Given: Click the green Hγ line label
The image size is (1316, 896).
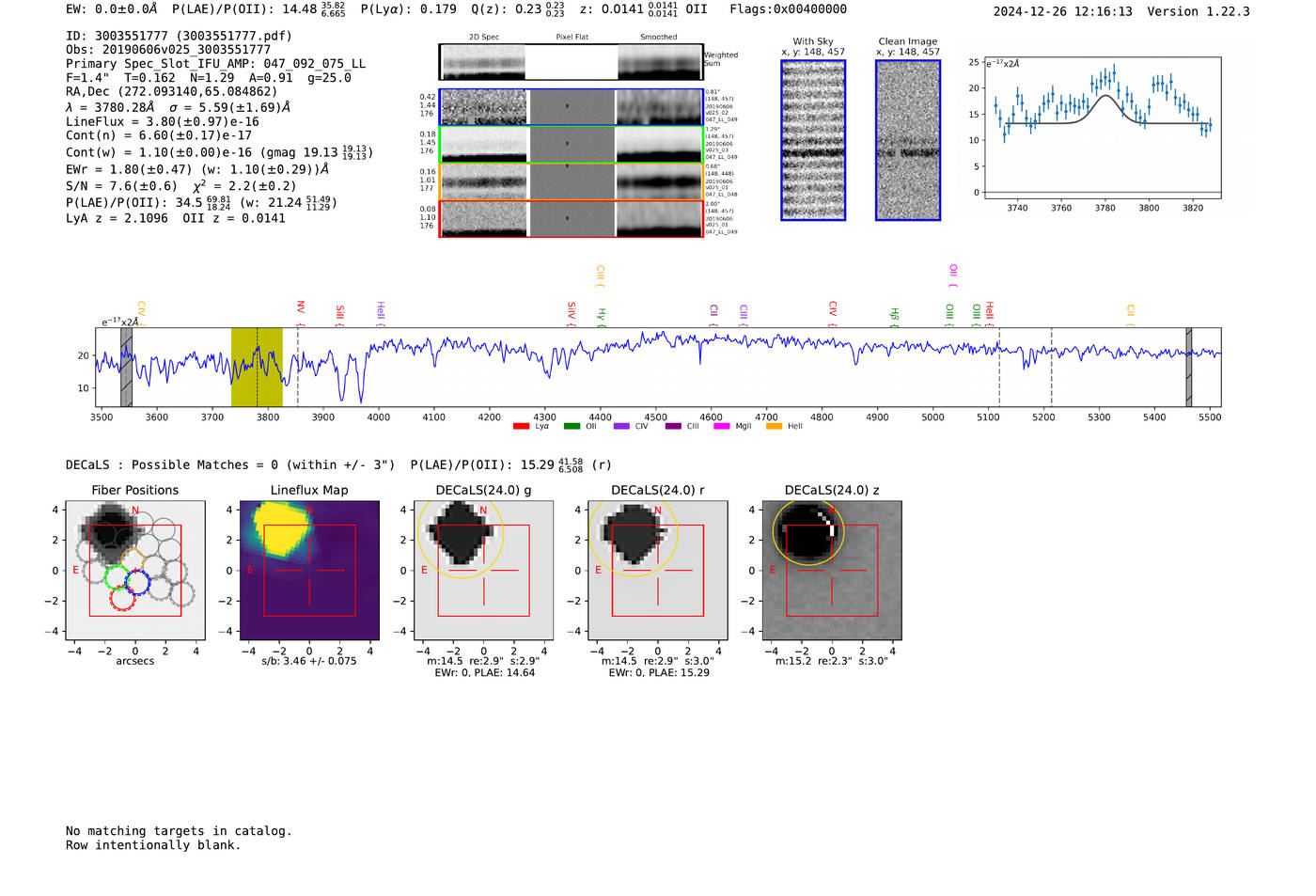Looking at the screenshot, I should [602, 318].
